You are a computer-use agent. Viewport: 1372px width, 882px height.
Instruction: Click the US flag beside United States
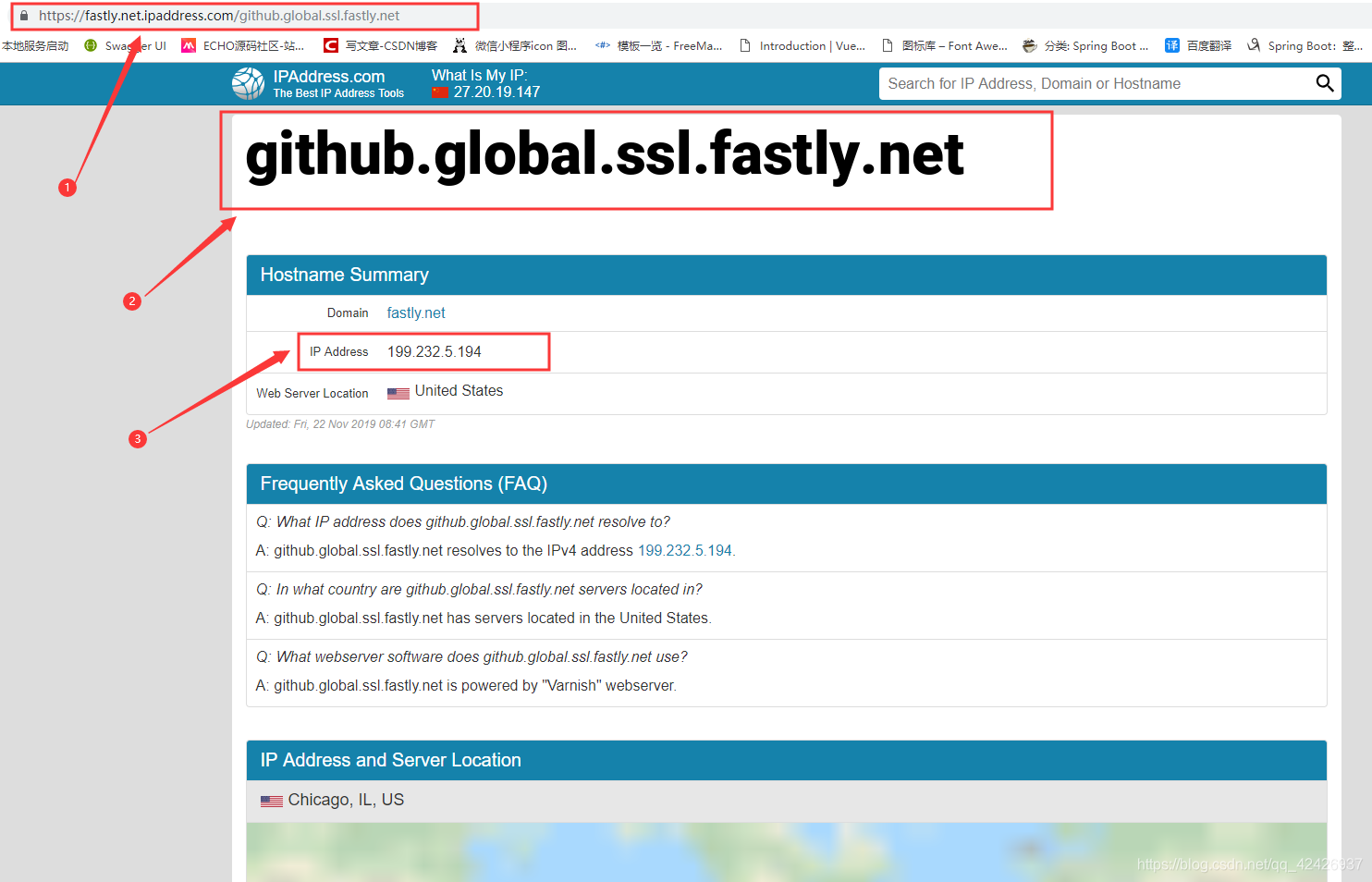point(398,393)
